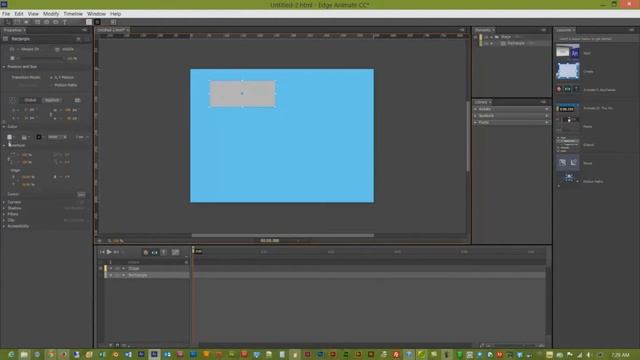This screenshot has height=360, width=640.
Task: Expand the Shadow section
Action: (x=4, y=208)
